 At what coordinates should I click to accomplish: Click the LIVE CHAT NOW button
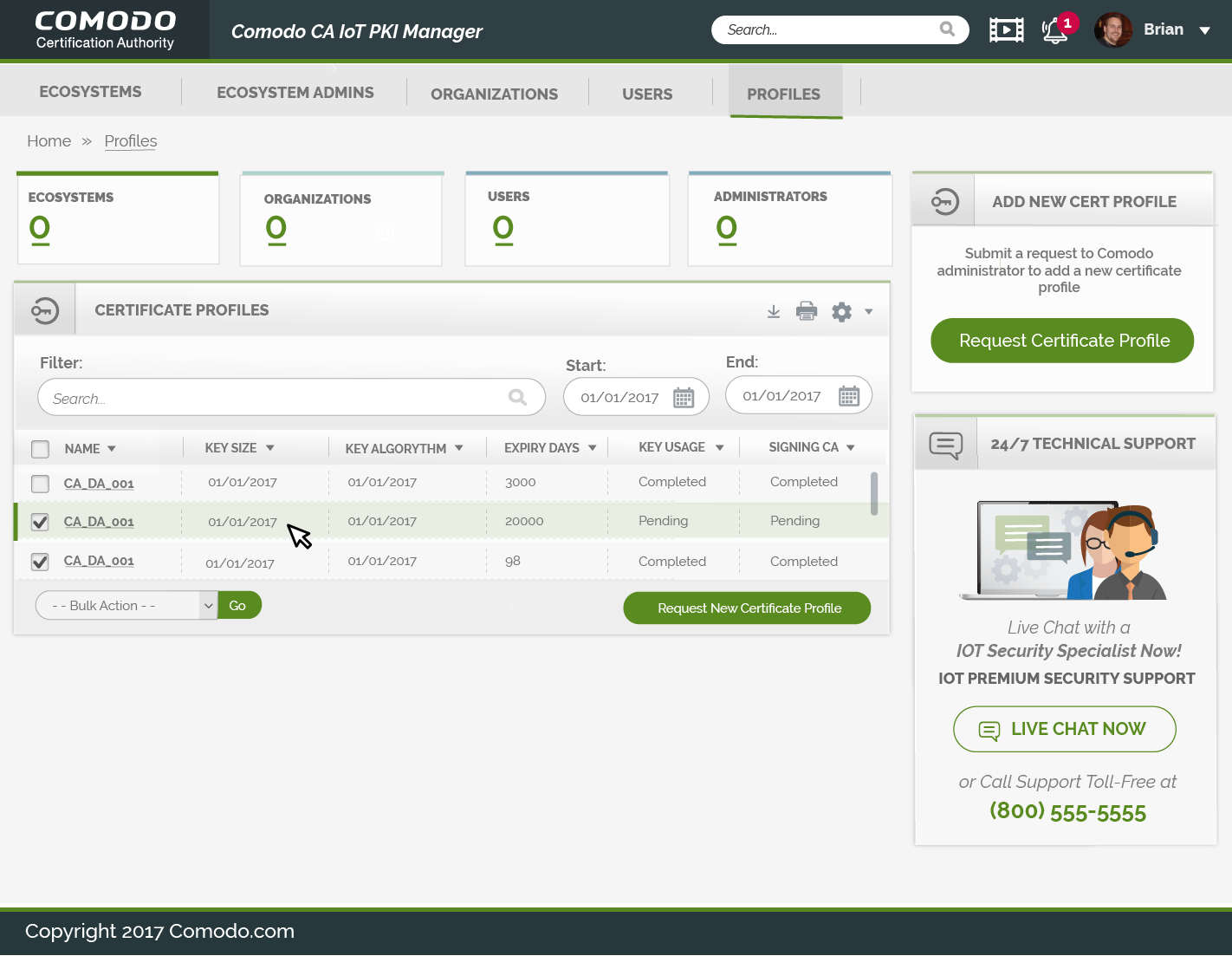point(1065,729)
